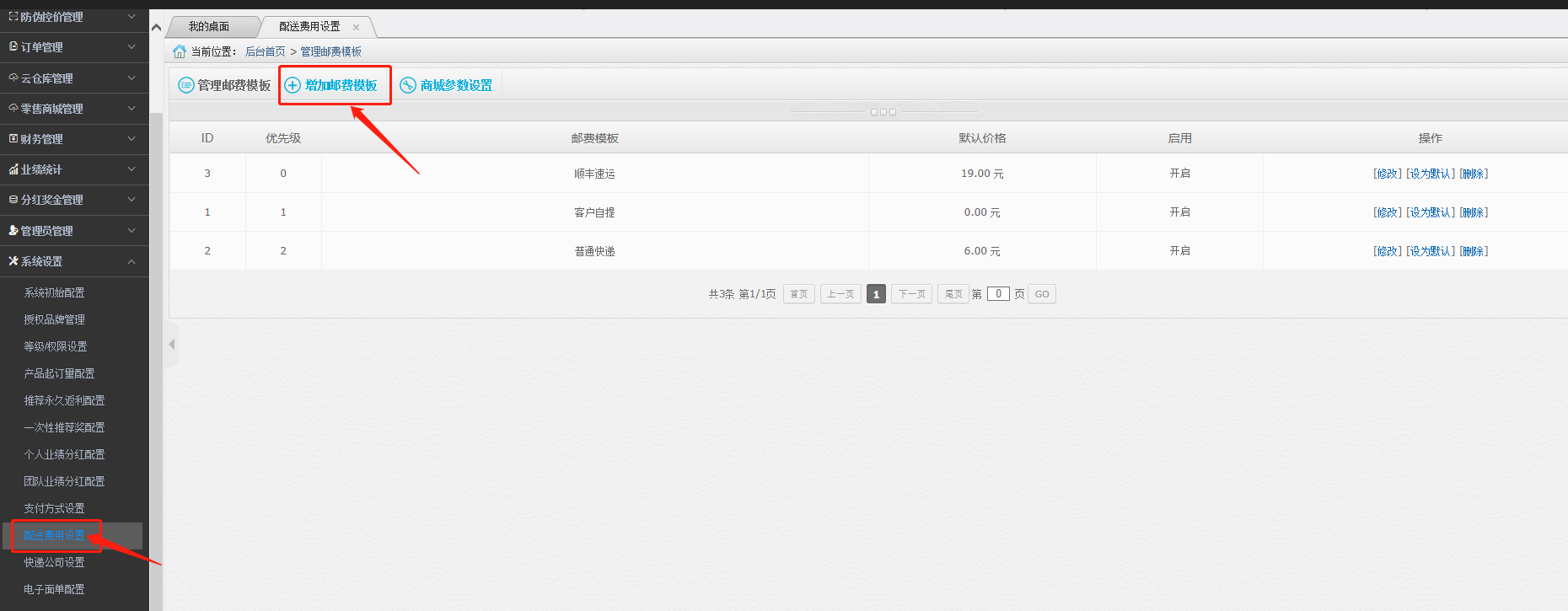The image size is (1568, 611).
Task: Click 设为默认 for 普通快递 row
Action: pyautogui.click(x=1431, y=251)
